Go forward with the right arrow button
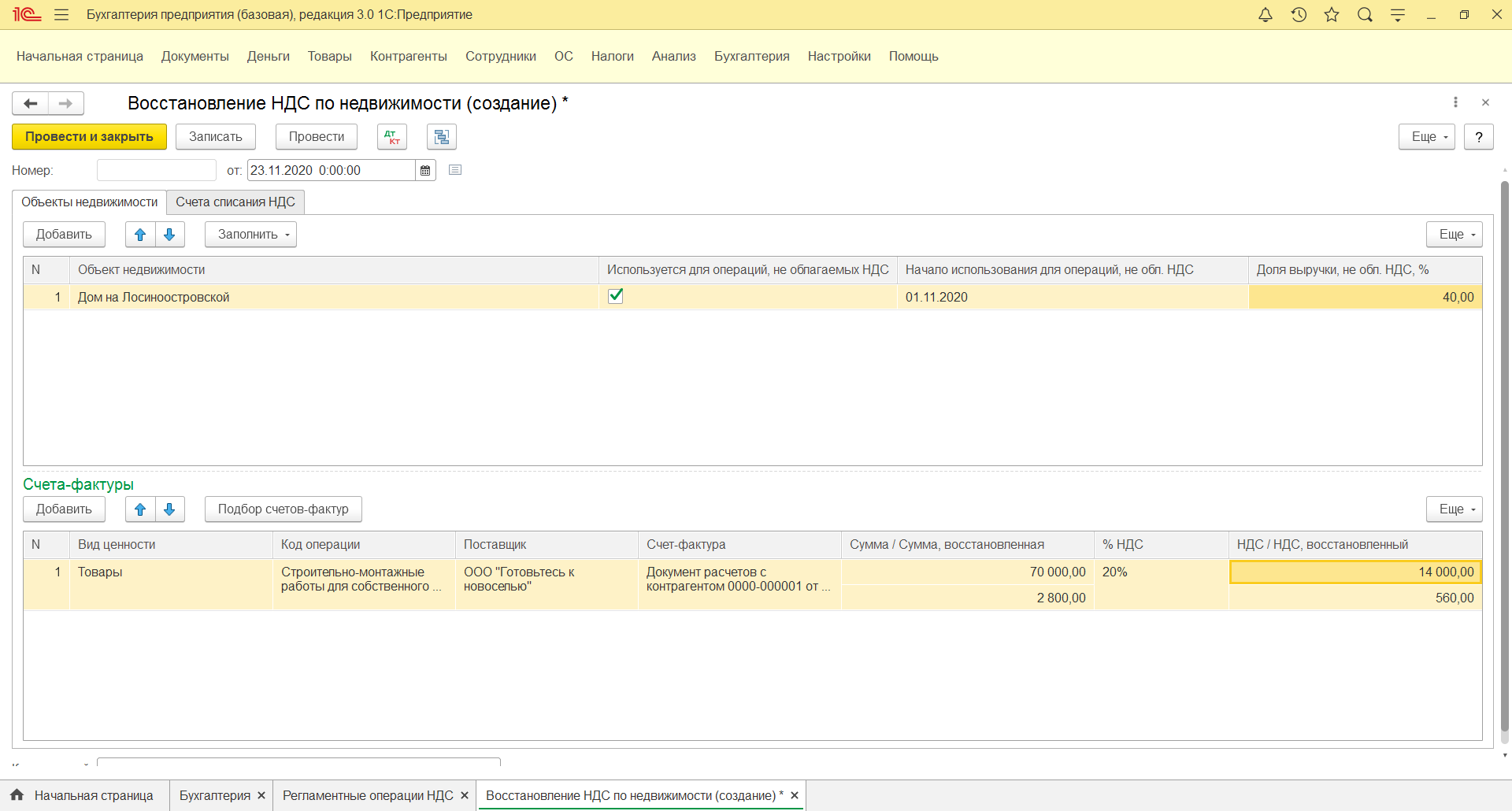Image resolution: width=1512 pixels, height=811 pixels. pos(66,103)
